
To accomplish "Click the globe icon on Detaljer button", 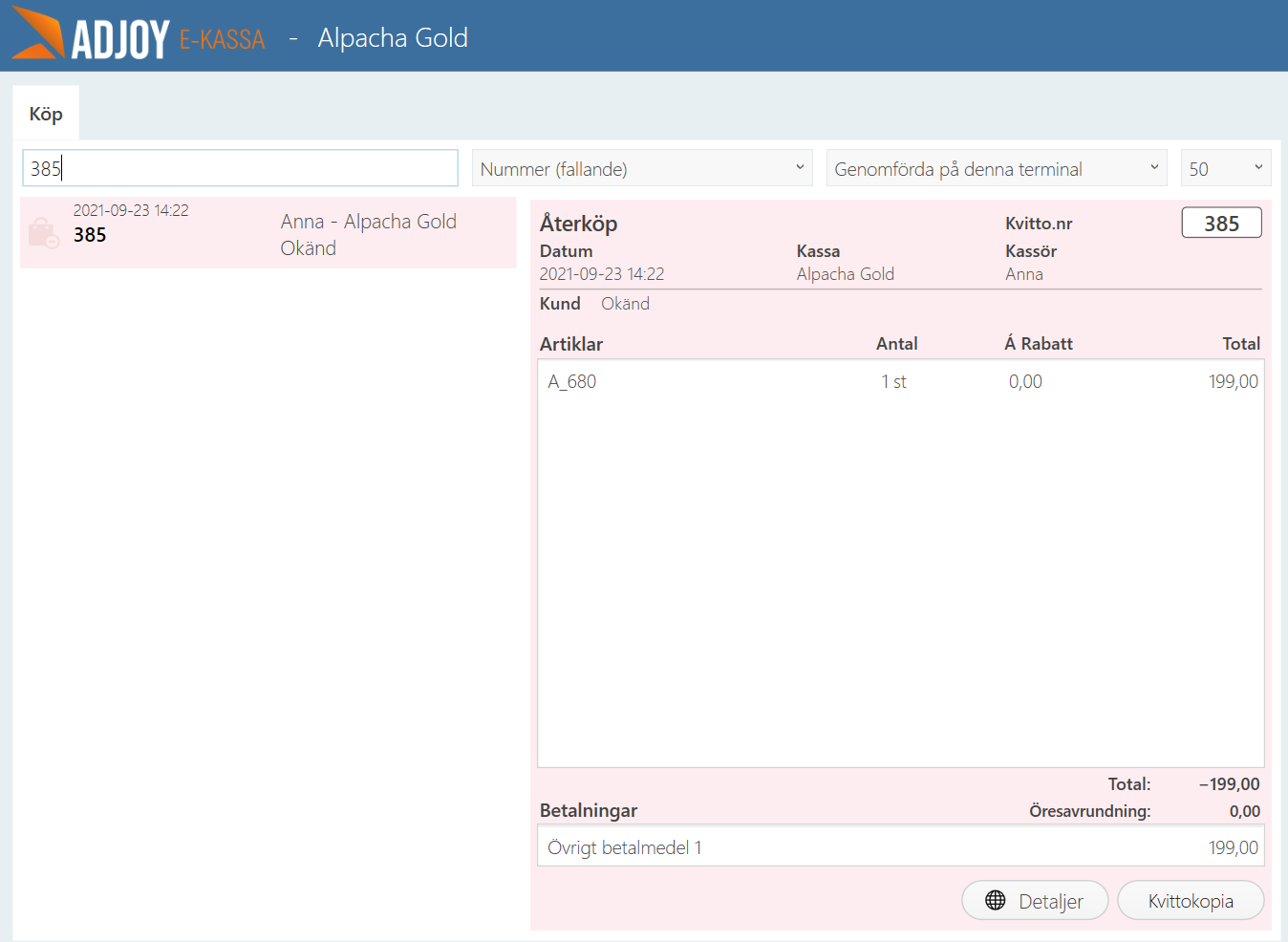I will (x=996, y=900).
